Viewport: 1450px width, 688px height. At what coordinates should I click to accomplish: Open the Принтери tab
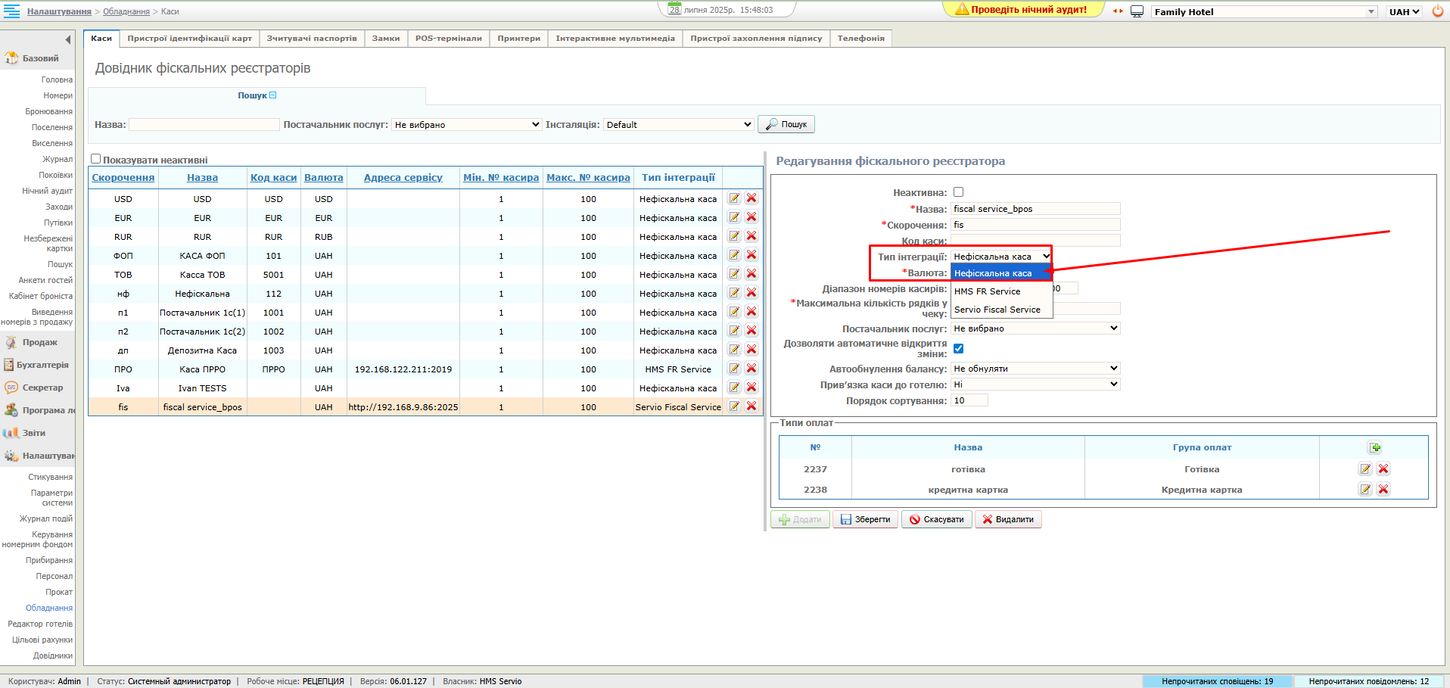coord(519,38)
